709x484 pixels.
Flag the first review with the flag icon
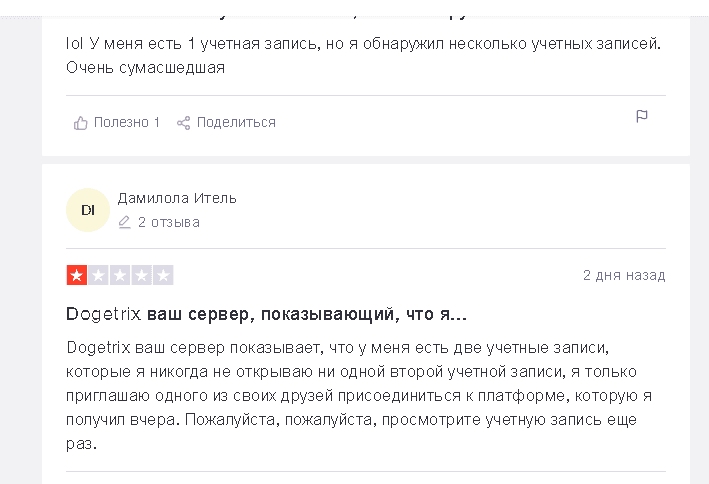pos(642,117)
